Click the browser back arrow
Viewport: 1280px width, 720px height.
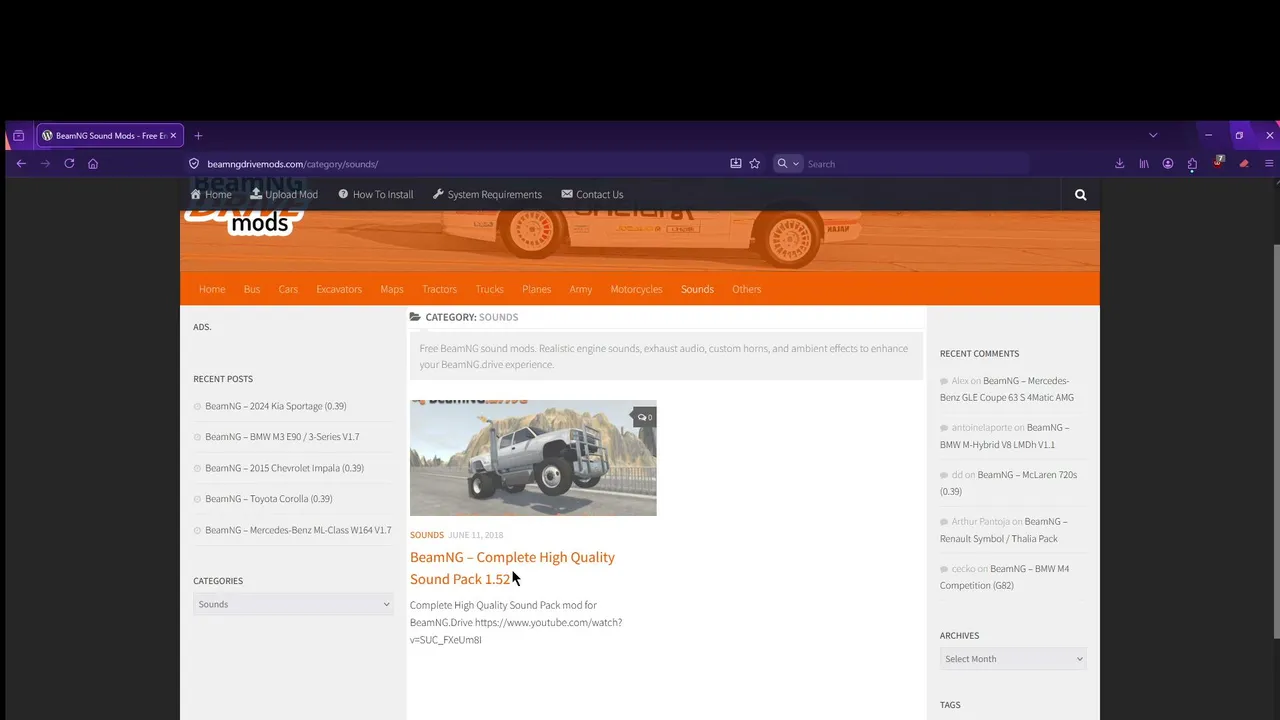coord(21,164)
